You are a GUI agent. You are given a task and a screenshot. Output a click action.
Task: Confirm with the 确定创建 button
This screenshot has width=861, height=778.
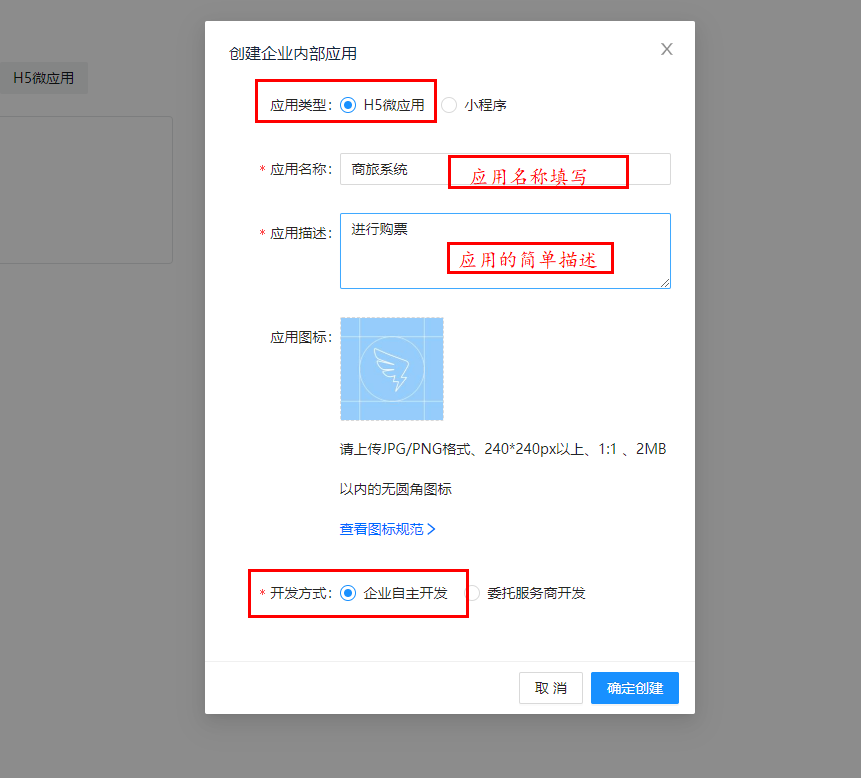click(635, 688)
